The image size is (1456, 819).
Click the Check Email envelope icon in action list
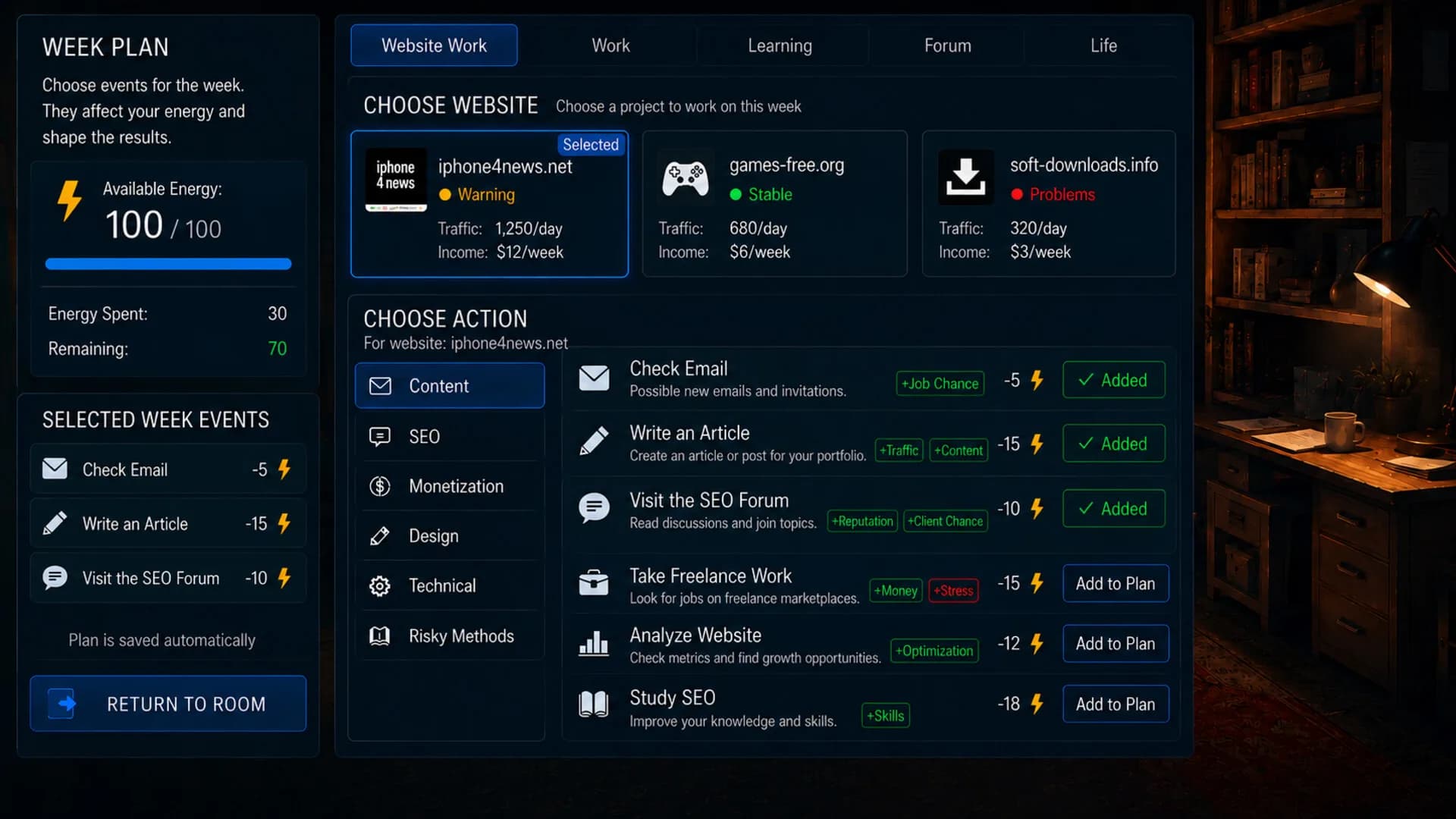(594, 378)
